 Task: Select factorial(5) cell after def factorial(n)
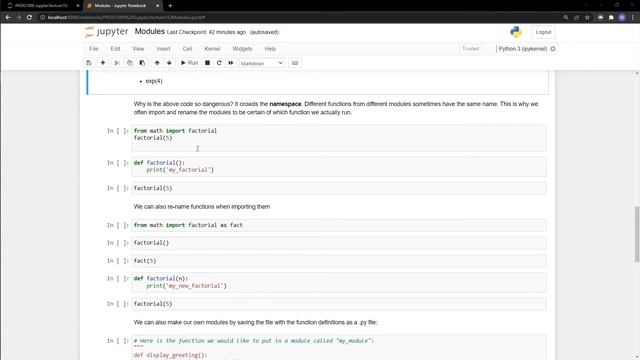click(339, 304)
